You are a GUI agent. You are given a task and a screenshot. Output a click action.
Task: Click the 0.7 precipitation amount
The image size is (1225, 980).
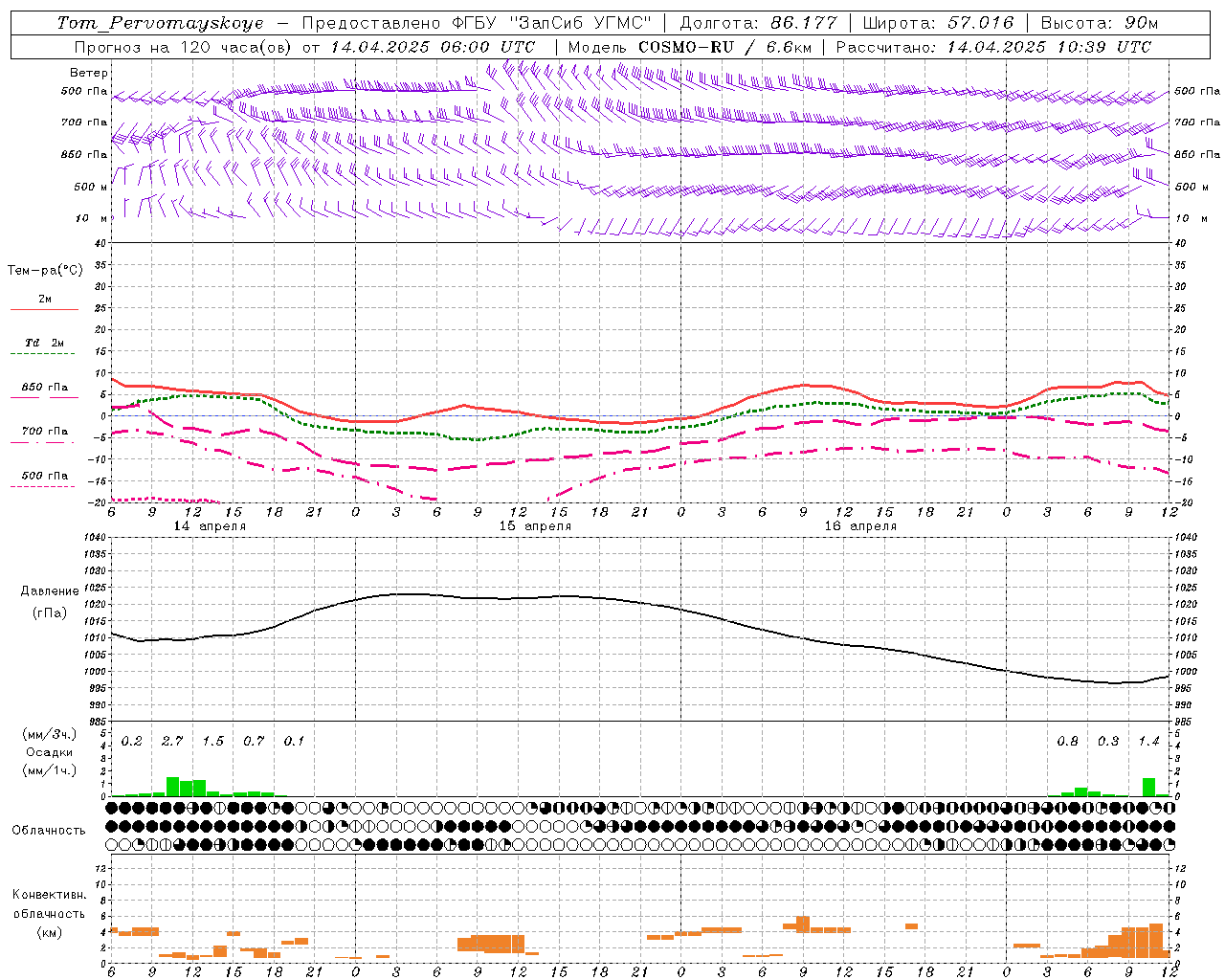pyautogui.click(x=254, y=742)
